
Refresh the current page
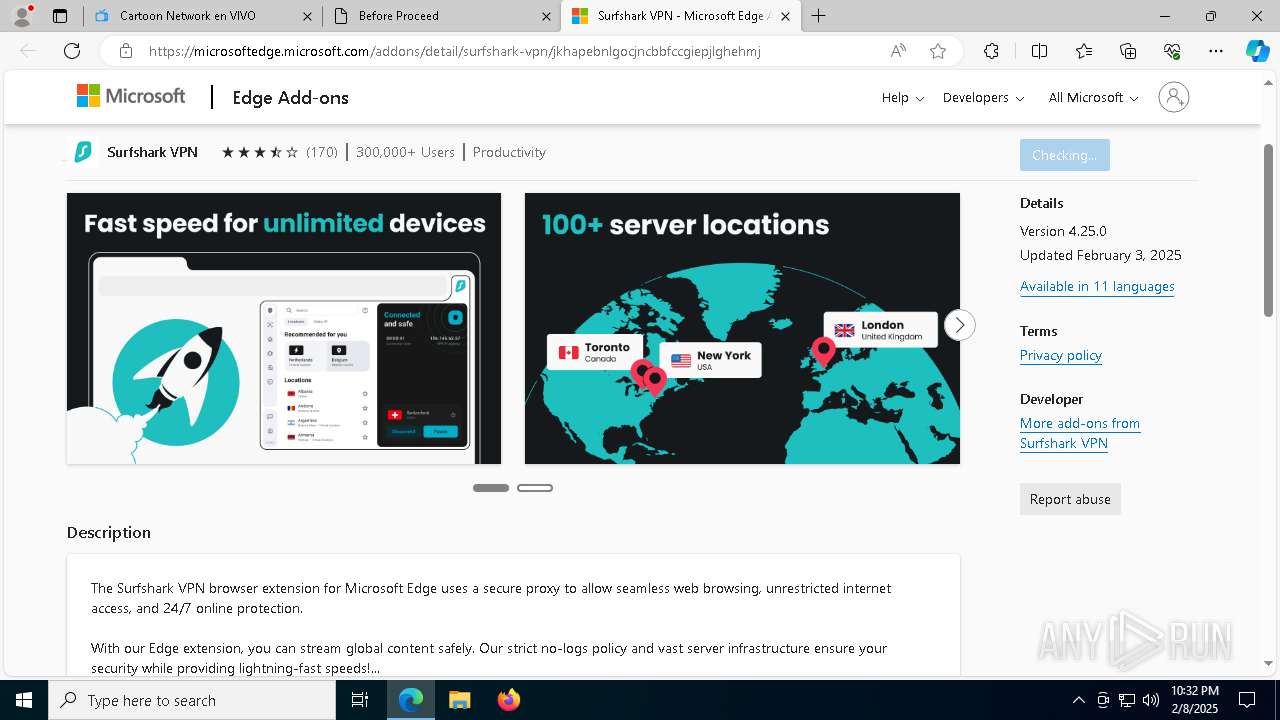(x=72, y=51)
